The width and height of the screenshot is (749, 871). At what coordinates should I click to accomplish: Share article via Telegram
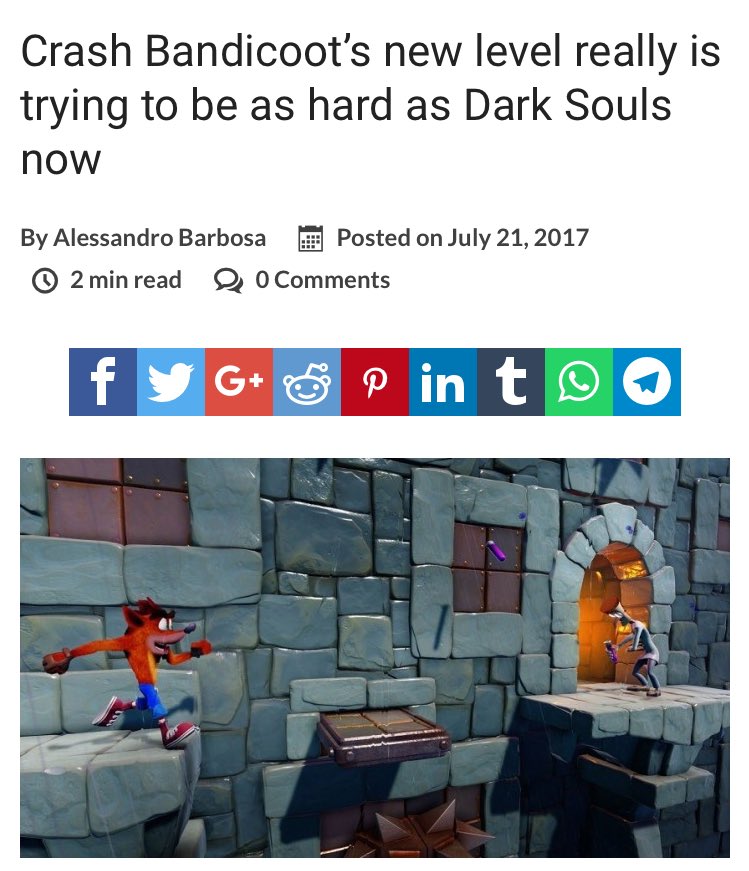tap(647, 382)
